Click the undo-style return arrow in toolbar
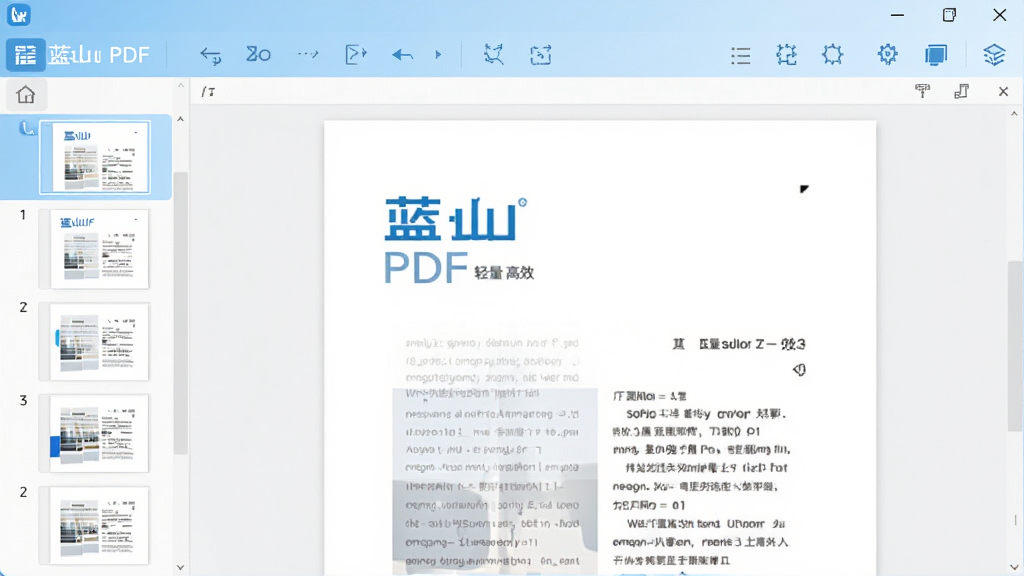The width and height of the screenshot is (1024, 576). click(x=210, y=56)
